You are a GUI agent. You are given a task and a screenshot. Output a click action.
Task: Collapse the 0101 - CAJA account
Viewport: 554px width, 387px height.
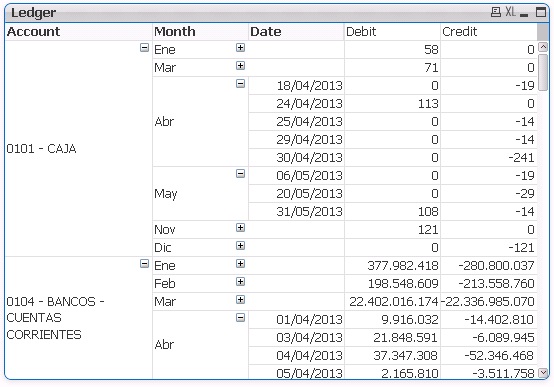pyautogui.click(x=144, y=47)
